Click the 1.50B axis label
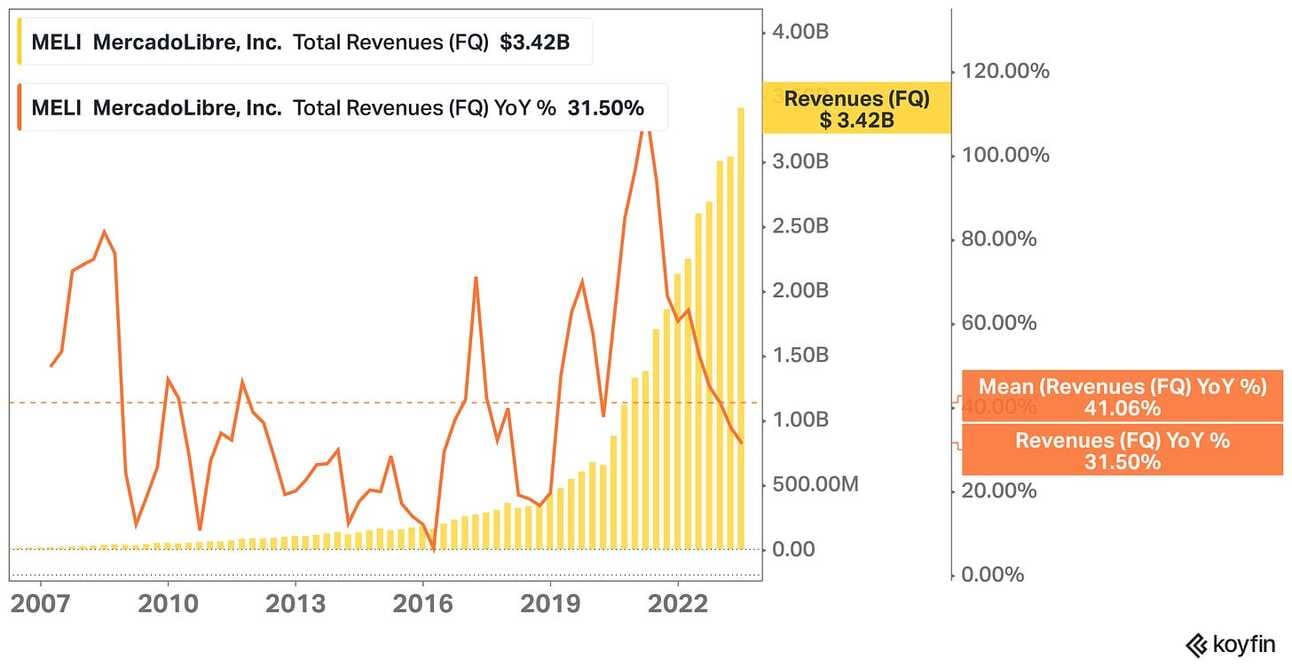 click(x=801, y=355)
